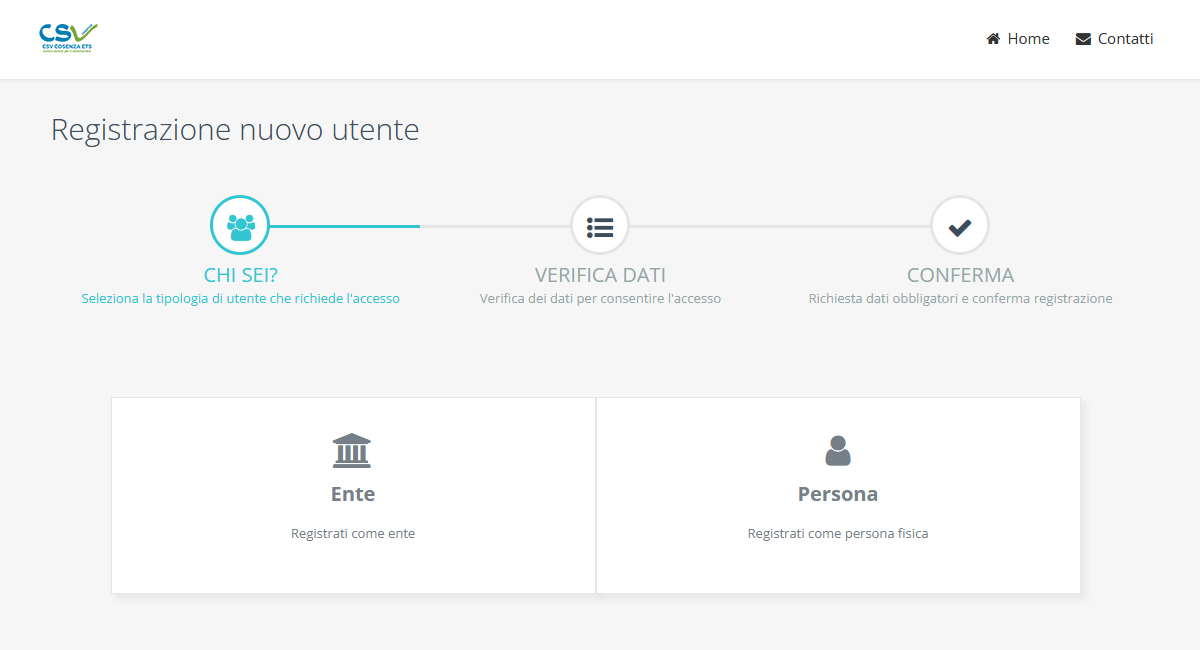Click the CHI SEI? step title
This screenshot has width=1200, height=650.
tap(240, 275)
